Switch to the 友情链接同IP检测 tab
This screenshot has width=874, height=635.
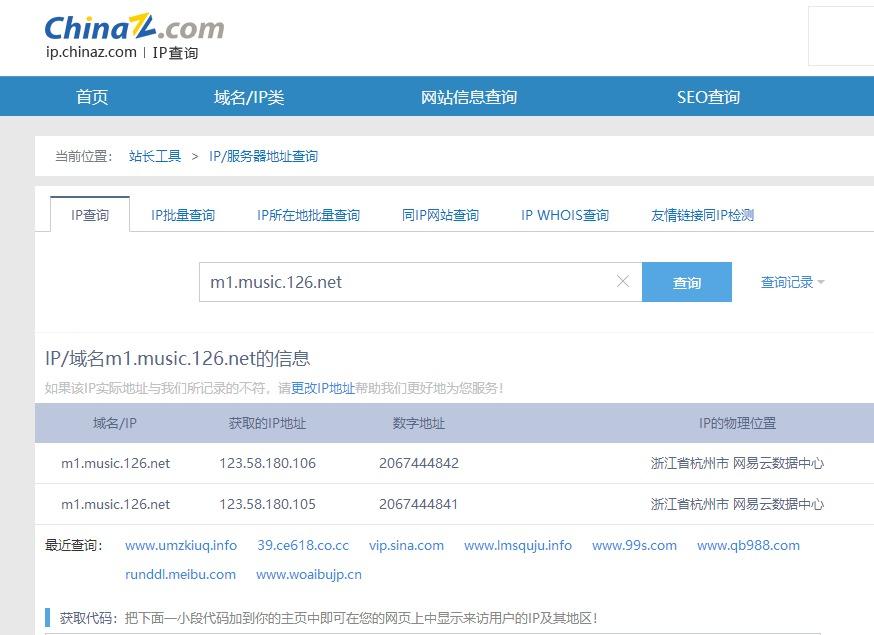(702, 215)
